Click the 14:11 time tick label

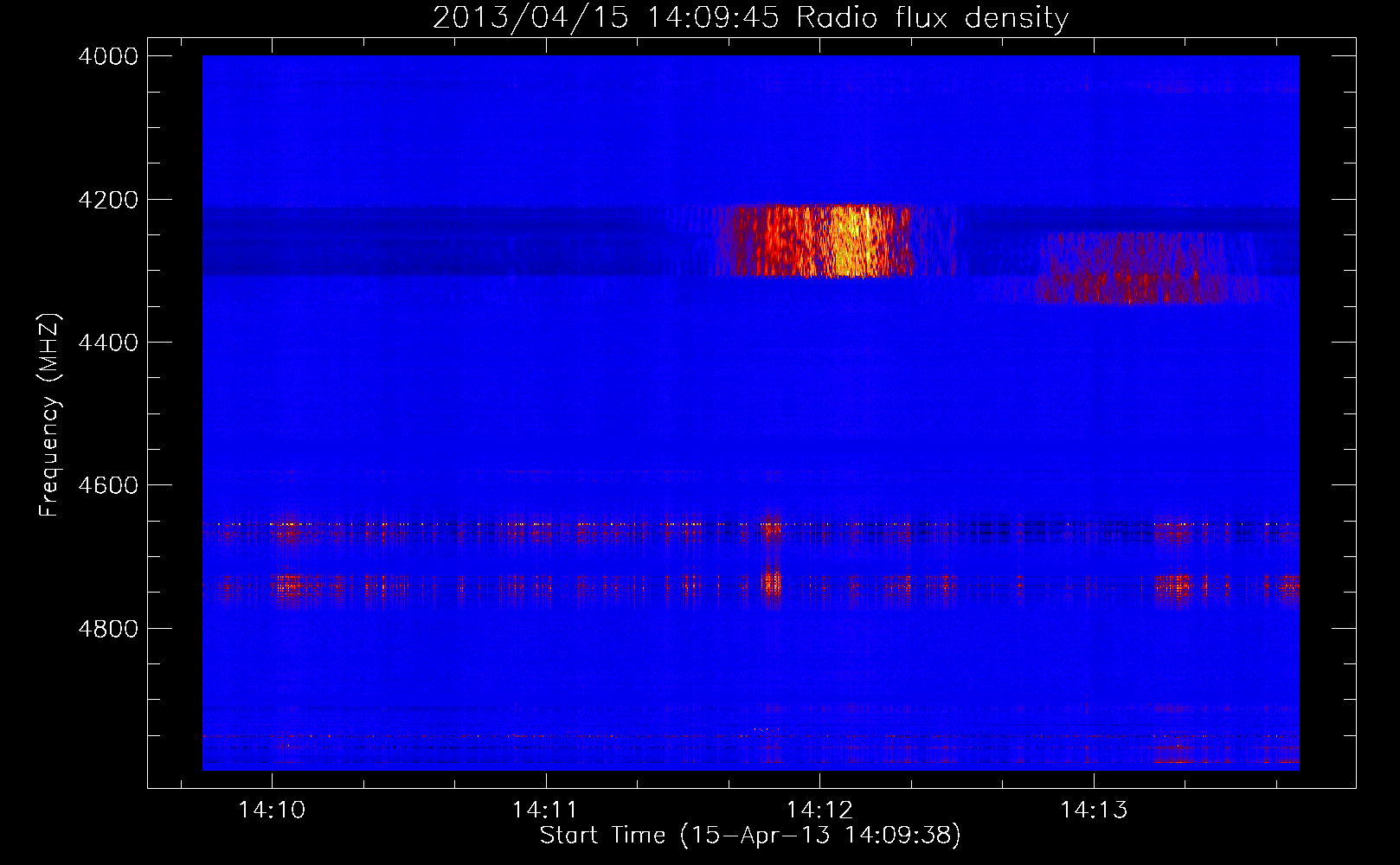545,810
